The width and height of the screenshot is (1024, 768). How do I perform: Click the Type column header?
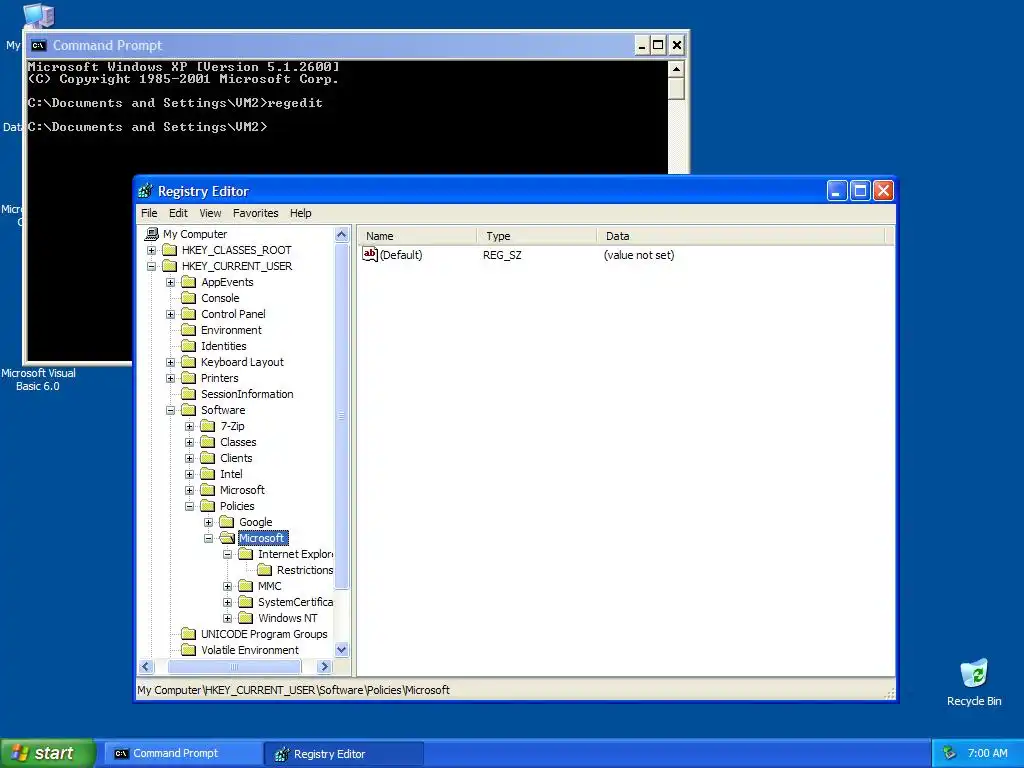click(x=536, y=236)
